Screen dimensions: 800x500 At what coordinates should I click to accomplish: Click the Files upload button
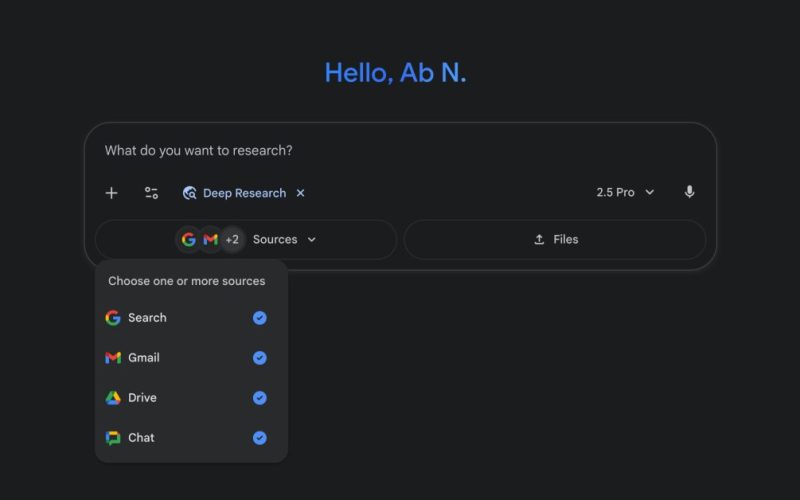[x=555, y=240]
